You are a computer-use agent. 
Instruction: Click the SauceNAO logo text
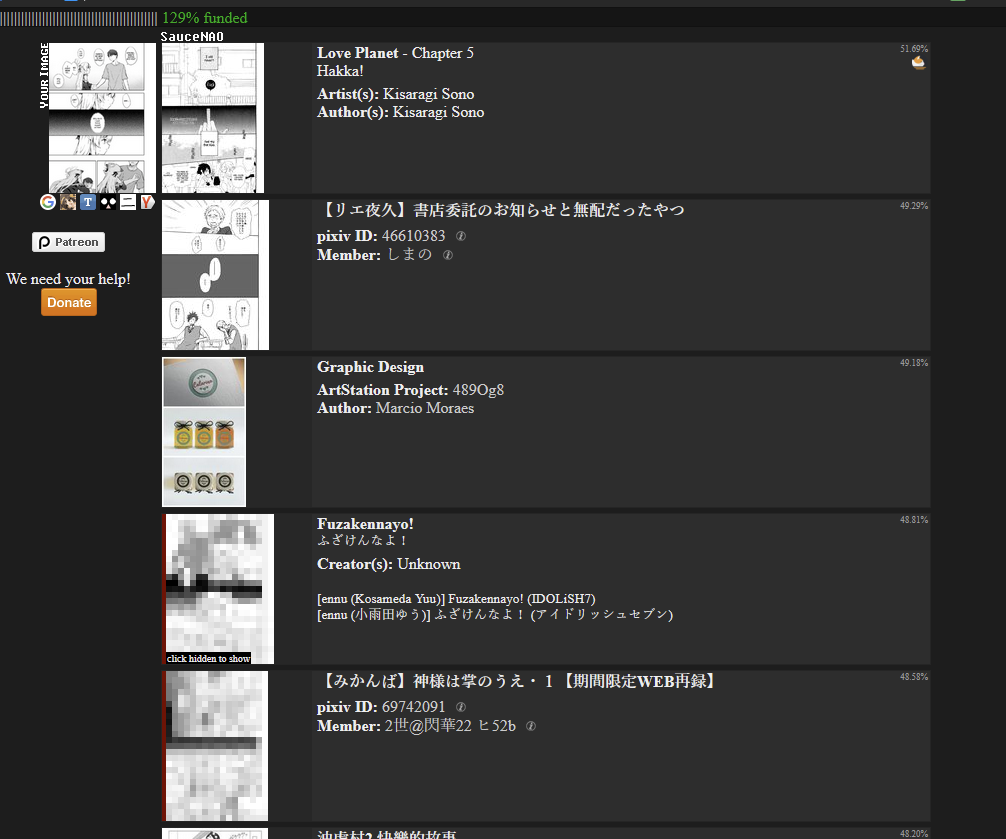point(192,37)
